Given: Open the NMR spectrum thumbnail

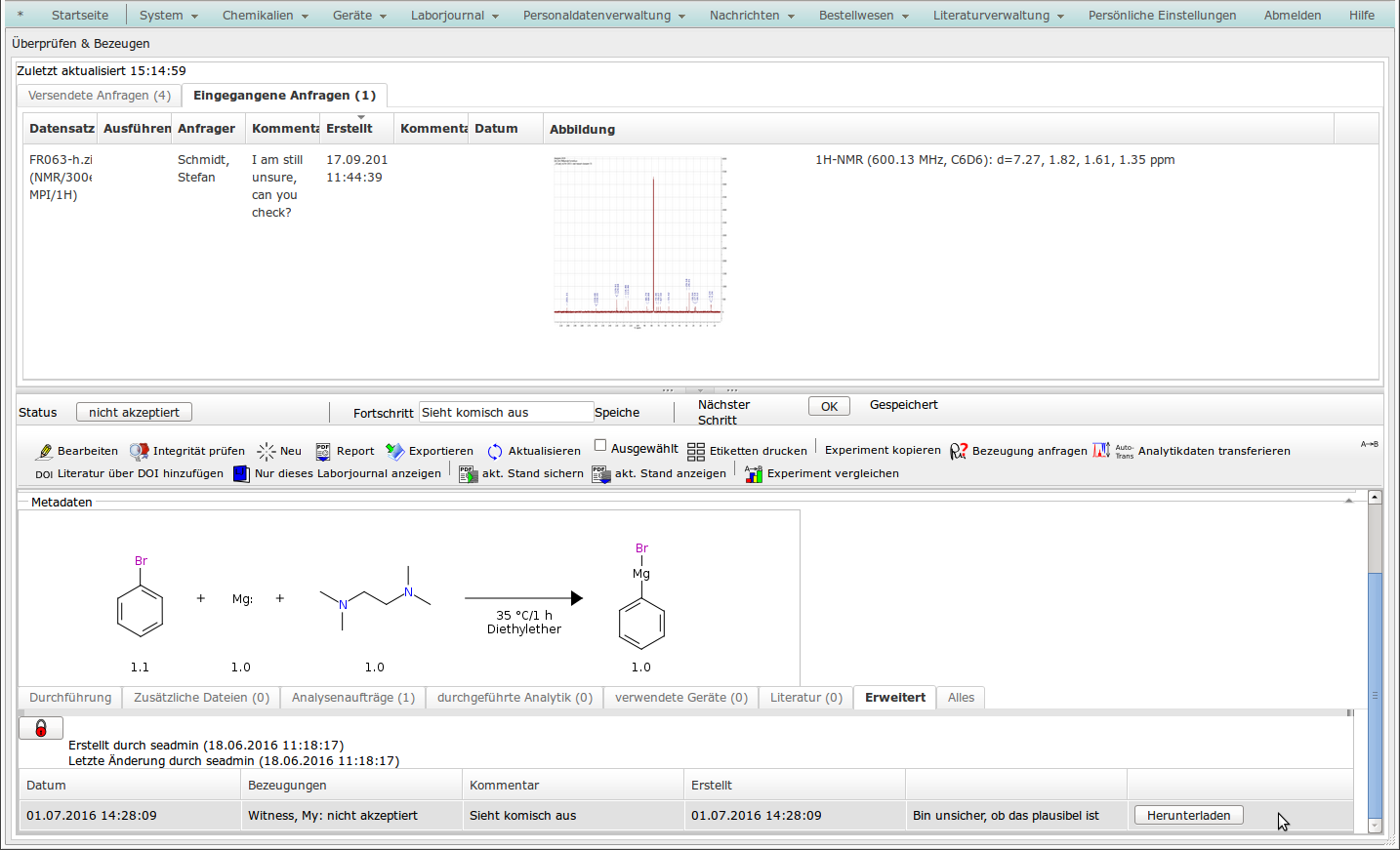Looking at the screenshot, I should (x=638, y=241).
